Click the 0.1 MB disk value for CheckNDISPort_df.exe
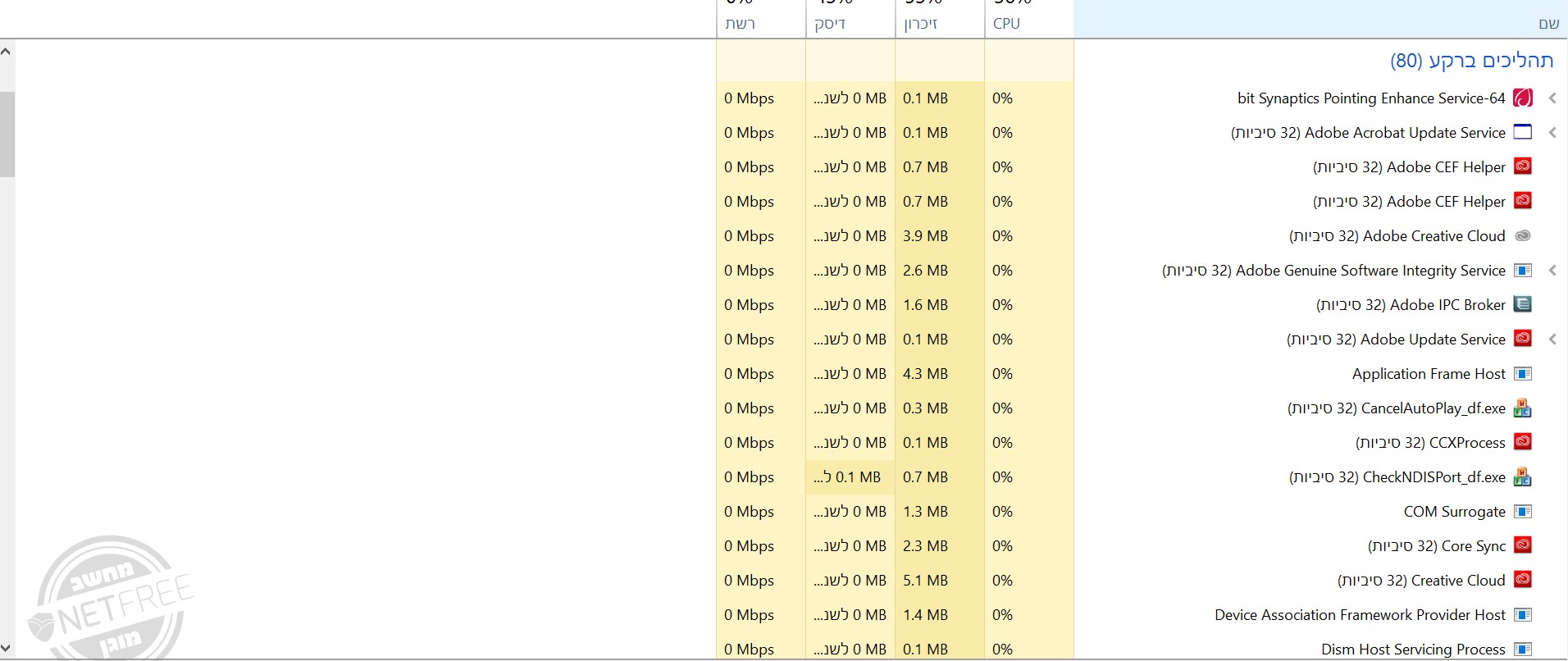This screenshot has height=661, width=1568. [847, 477]
